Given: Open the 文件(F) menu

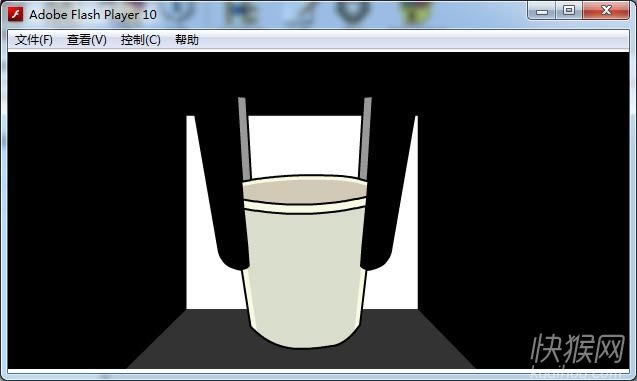Looking at the screenshot, I should coord(34,40).
